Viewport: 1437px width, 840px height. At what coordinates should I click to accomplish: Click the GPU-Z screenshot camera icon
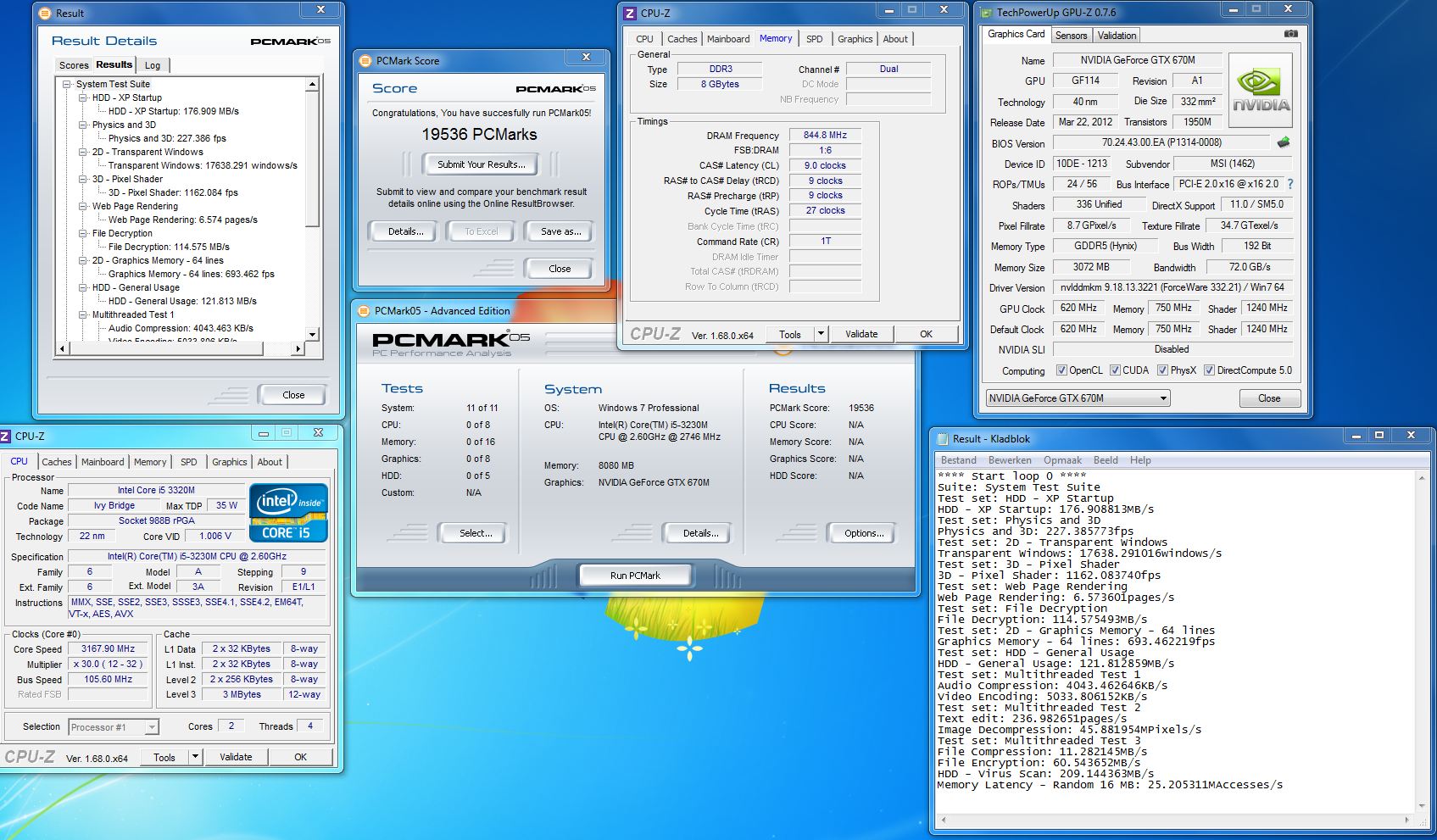(x=1290, y=35)
